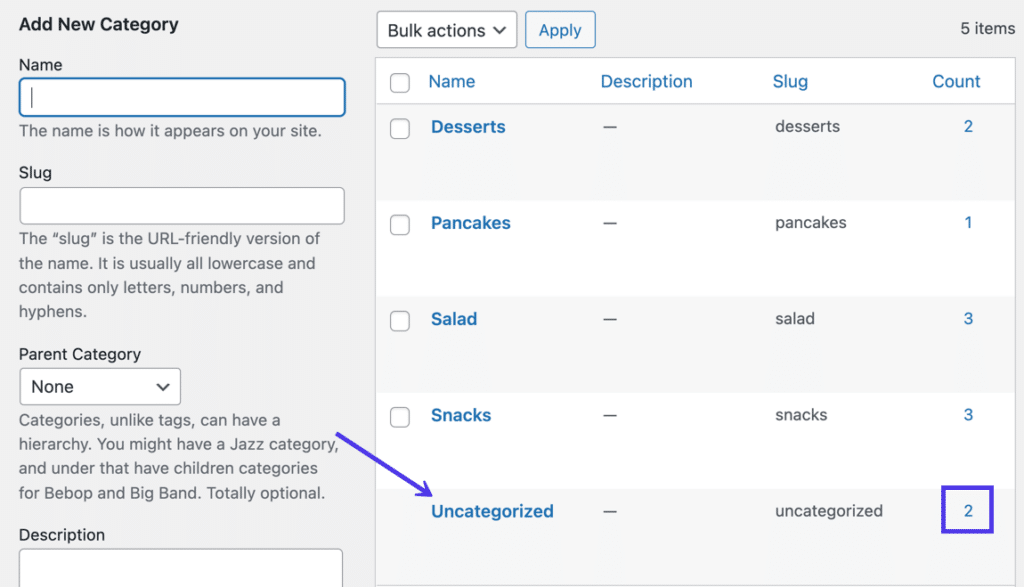The height and width of the screenshot is (587, 1024).
Task: Tick the checkbox beside Snacks
Action: pyautogui.click(x=399, y=417)
